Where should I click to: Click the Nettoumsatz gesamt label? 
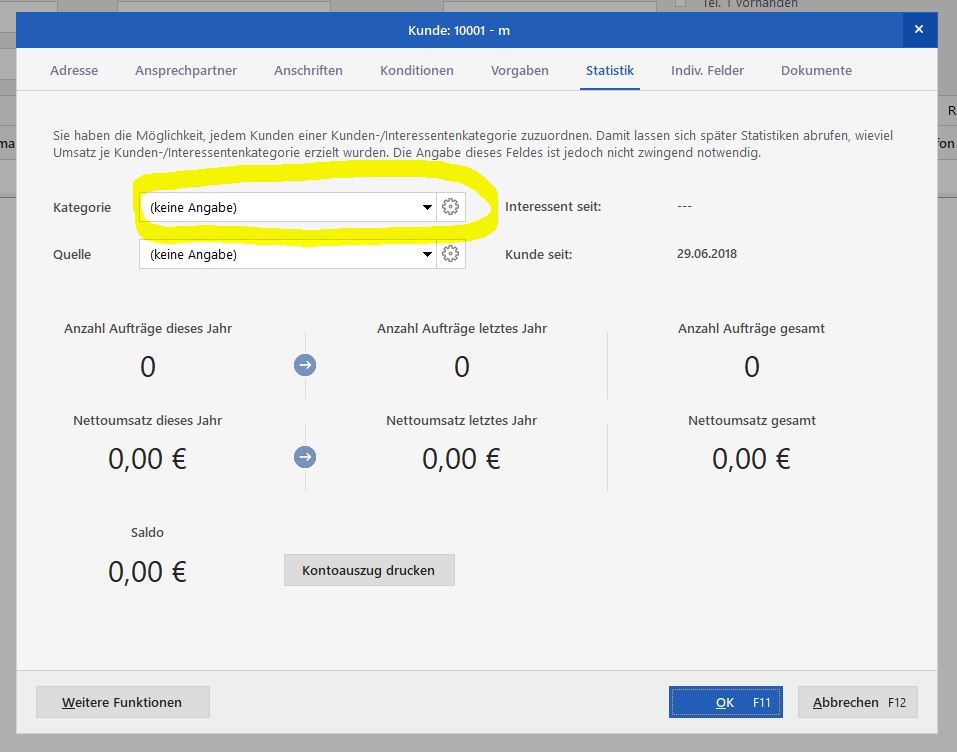pyautogui.click(x=751, y=421)
